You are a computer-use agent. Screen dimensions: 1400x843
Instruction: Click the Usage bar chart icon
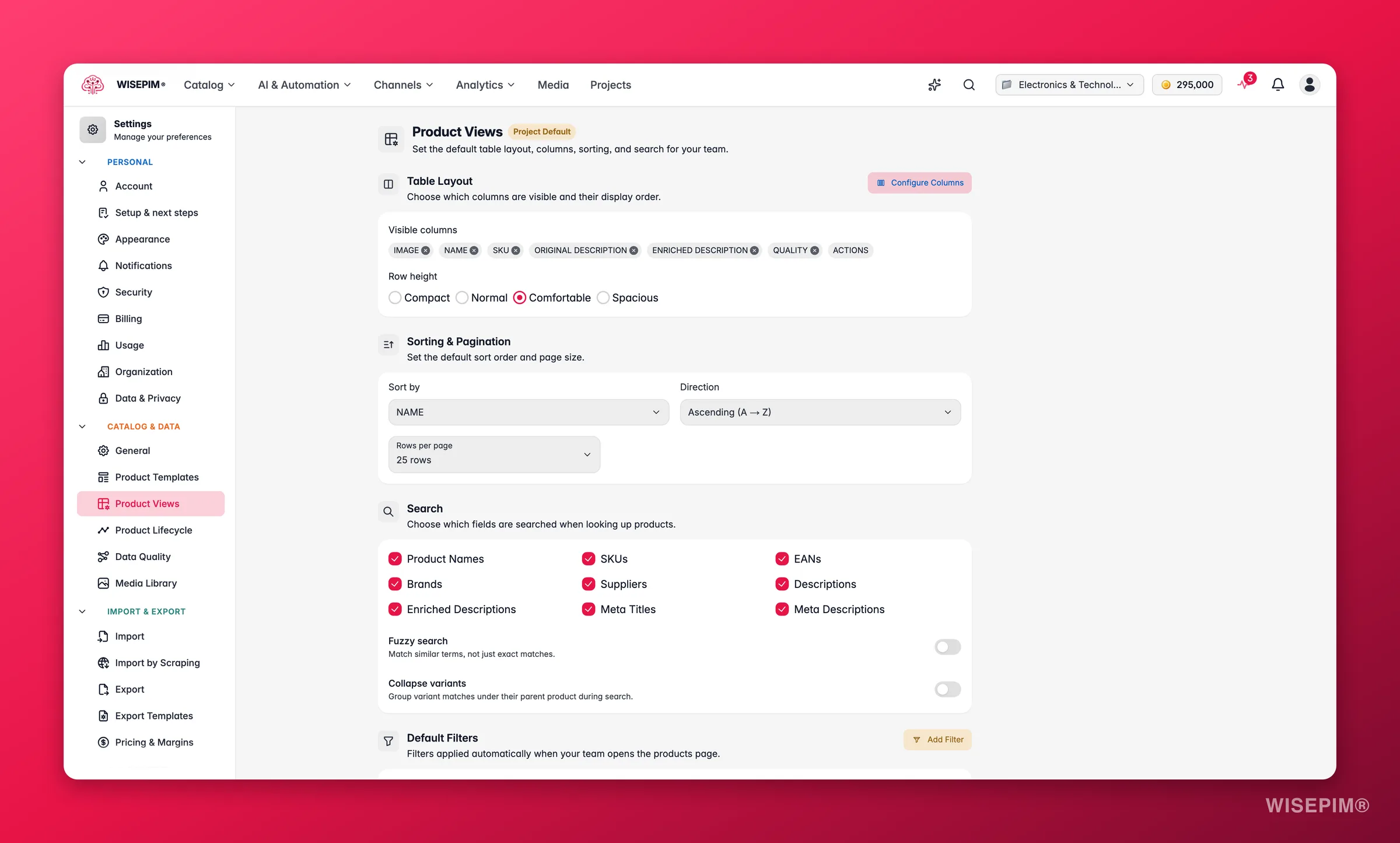tap(103, 345)
